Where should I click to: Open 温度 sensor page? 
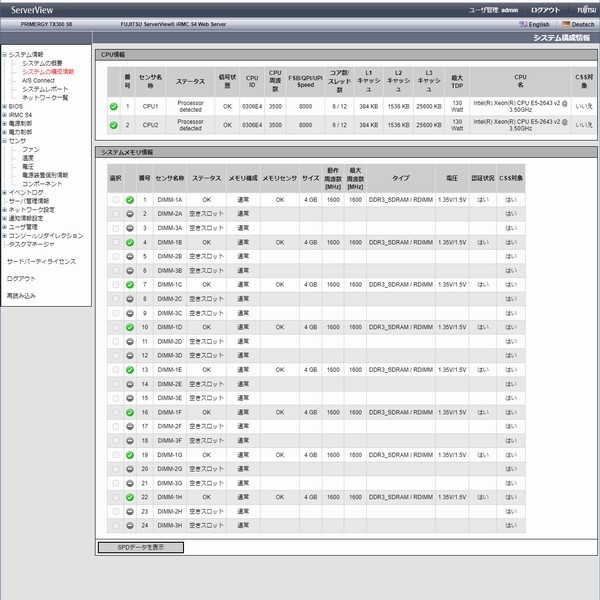(28, 158)
